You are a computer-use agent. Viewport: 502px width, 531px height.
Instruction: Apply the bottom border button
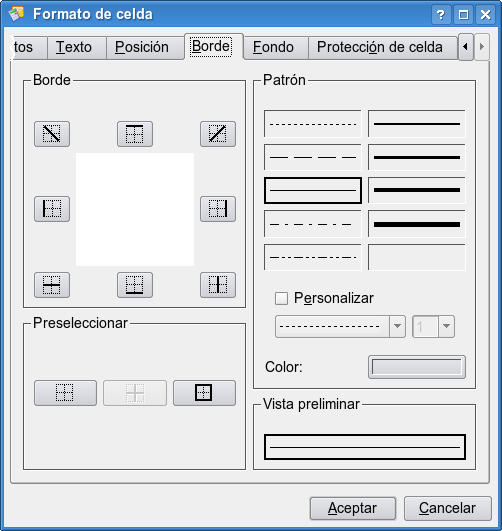pos(135,285)
